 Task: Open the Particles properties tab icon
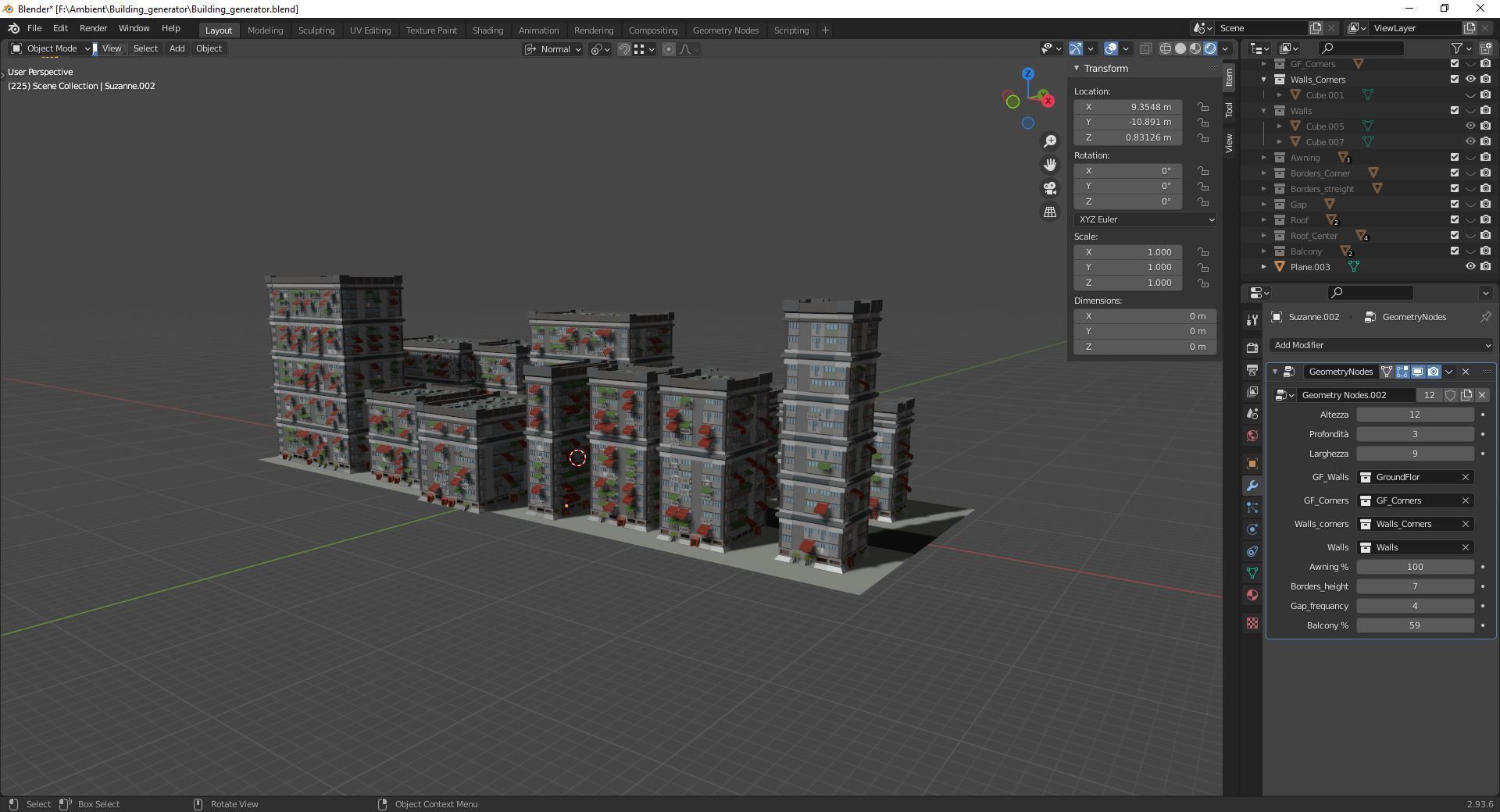click(x=1252, y=507)
